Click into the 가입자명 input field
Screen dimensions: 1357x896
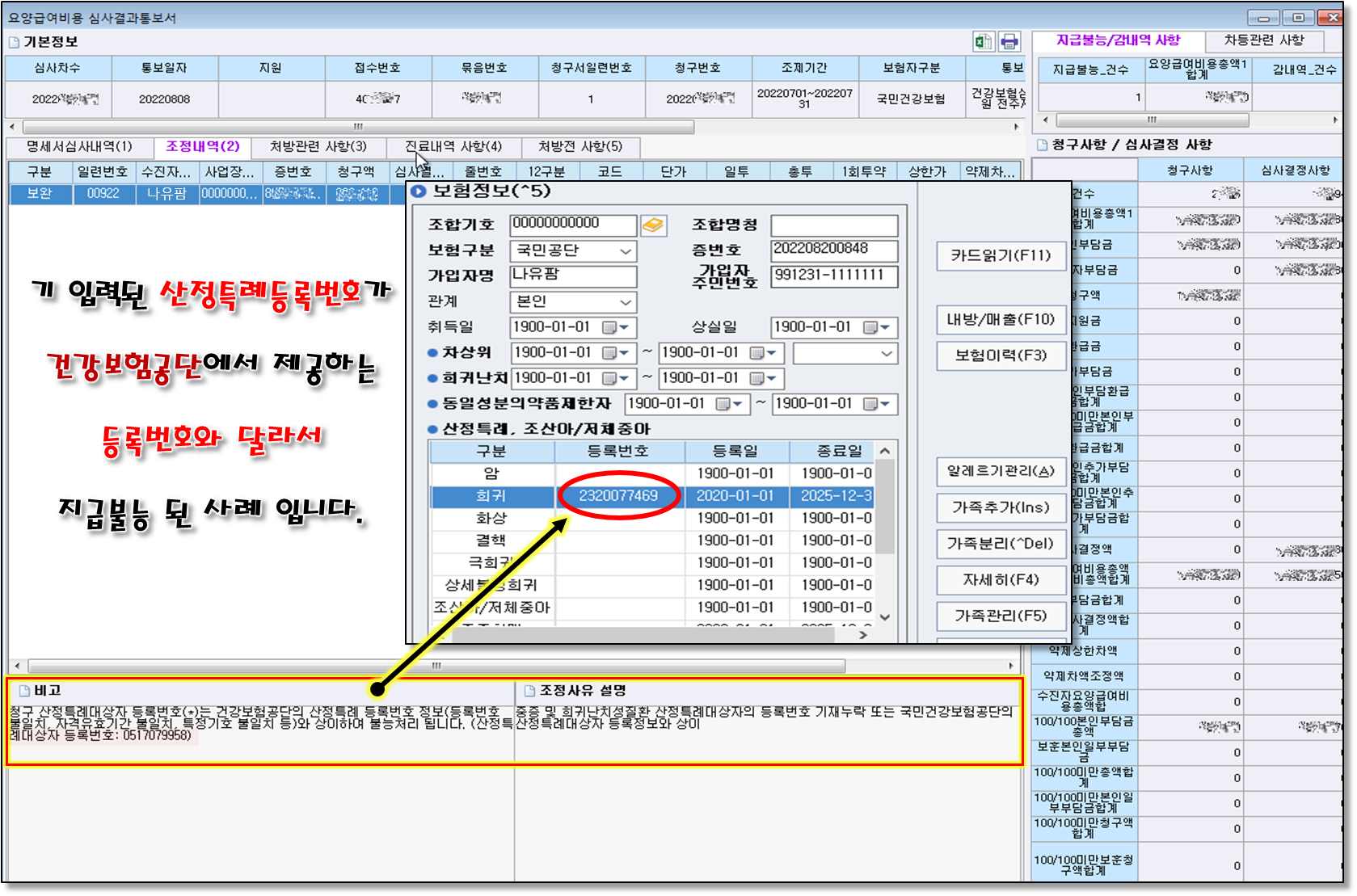pyautogui.click(x=572, y=276)
